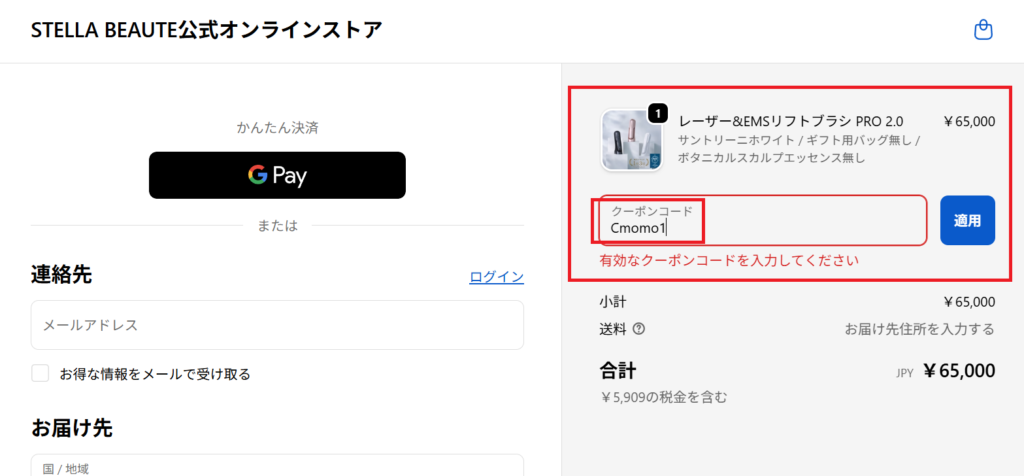Click the 合計 total amount ¥65,000
This screenshot has width=1024, height=476.
coord(958,371)
